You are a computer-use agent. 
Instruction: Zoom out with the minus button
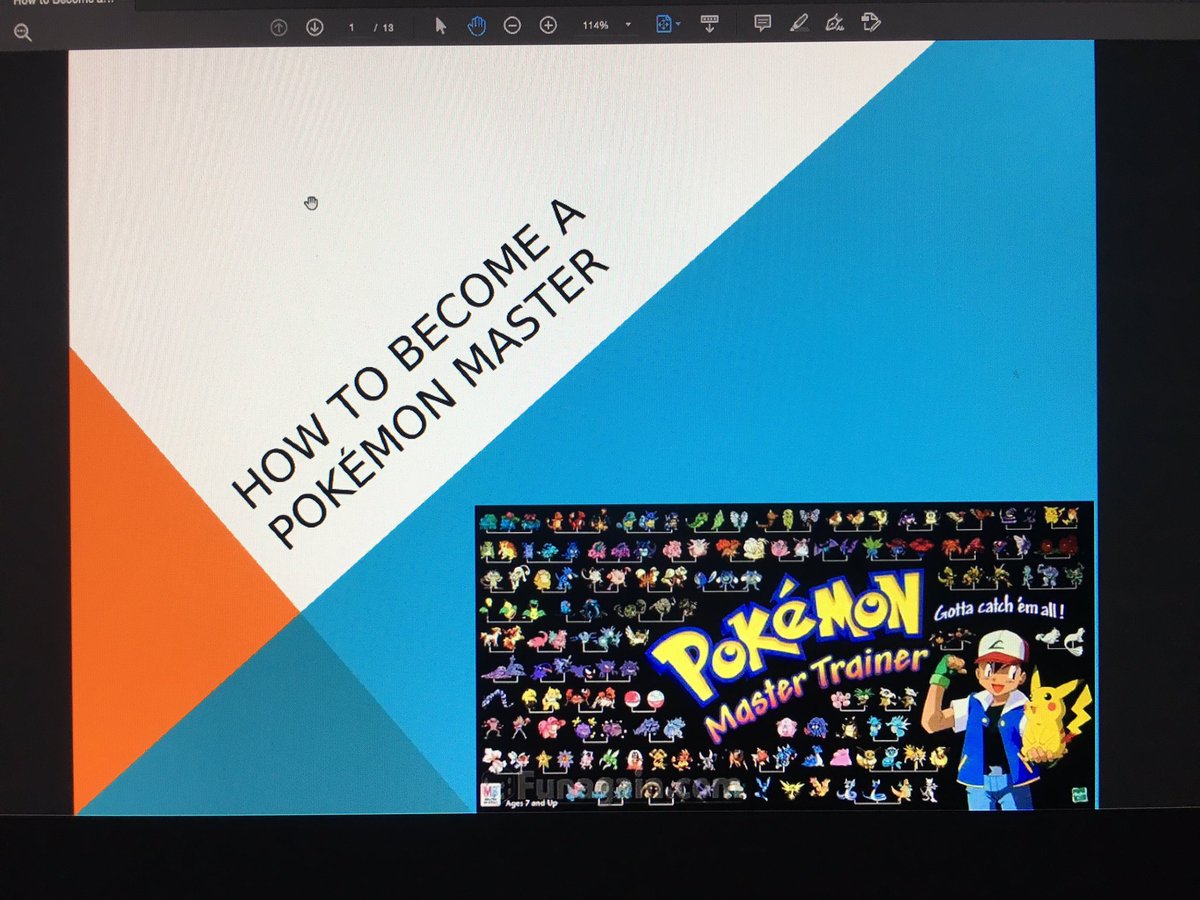[x=512, y=26]
